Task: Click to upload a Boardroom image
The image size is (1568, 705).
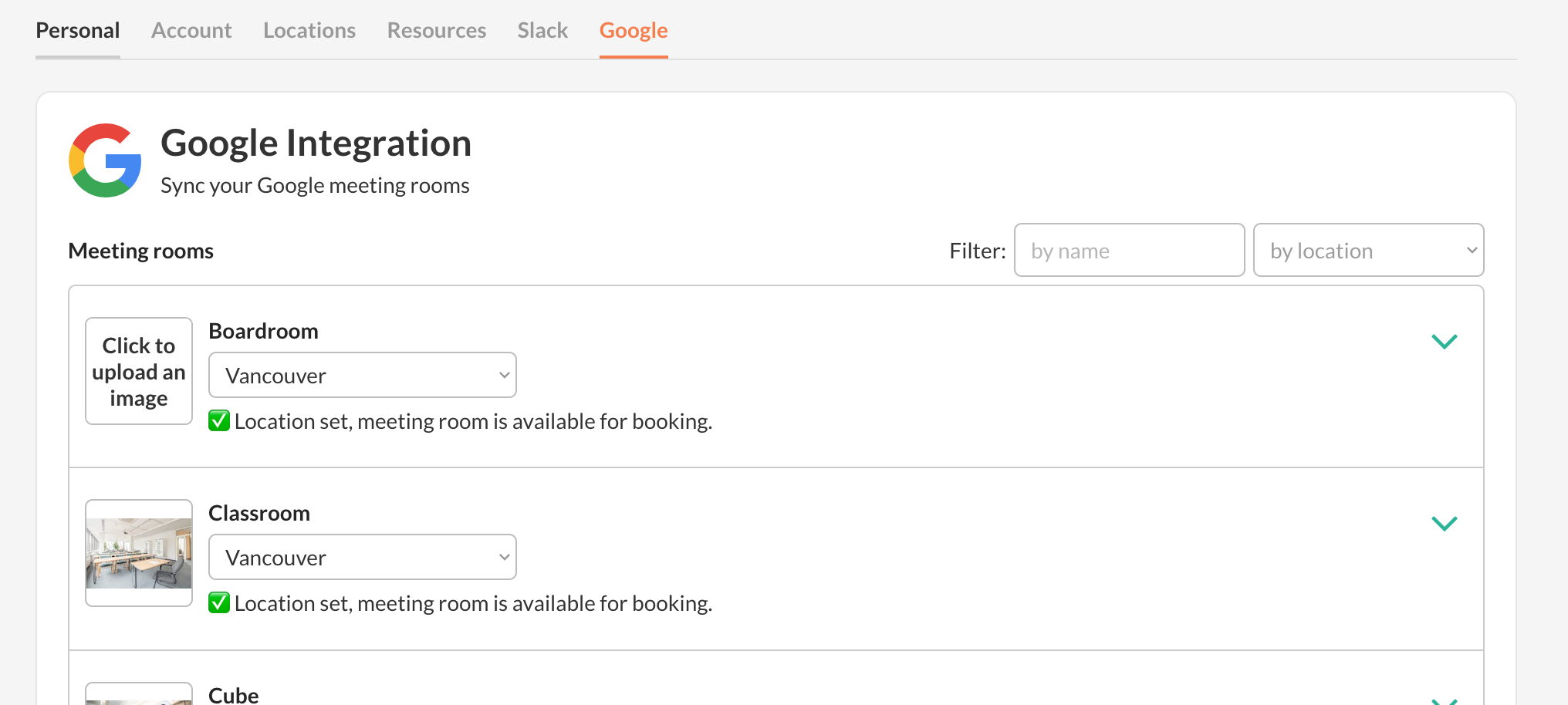Action: pyautogui.click(x=139, y=371)
